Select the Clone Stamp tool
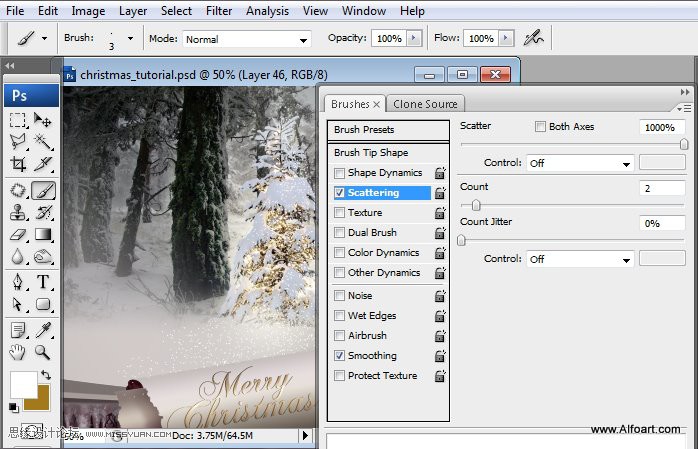Screen dimensions: 698x449 18,212
